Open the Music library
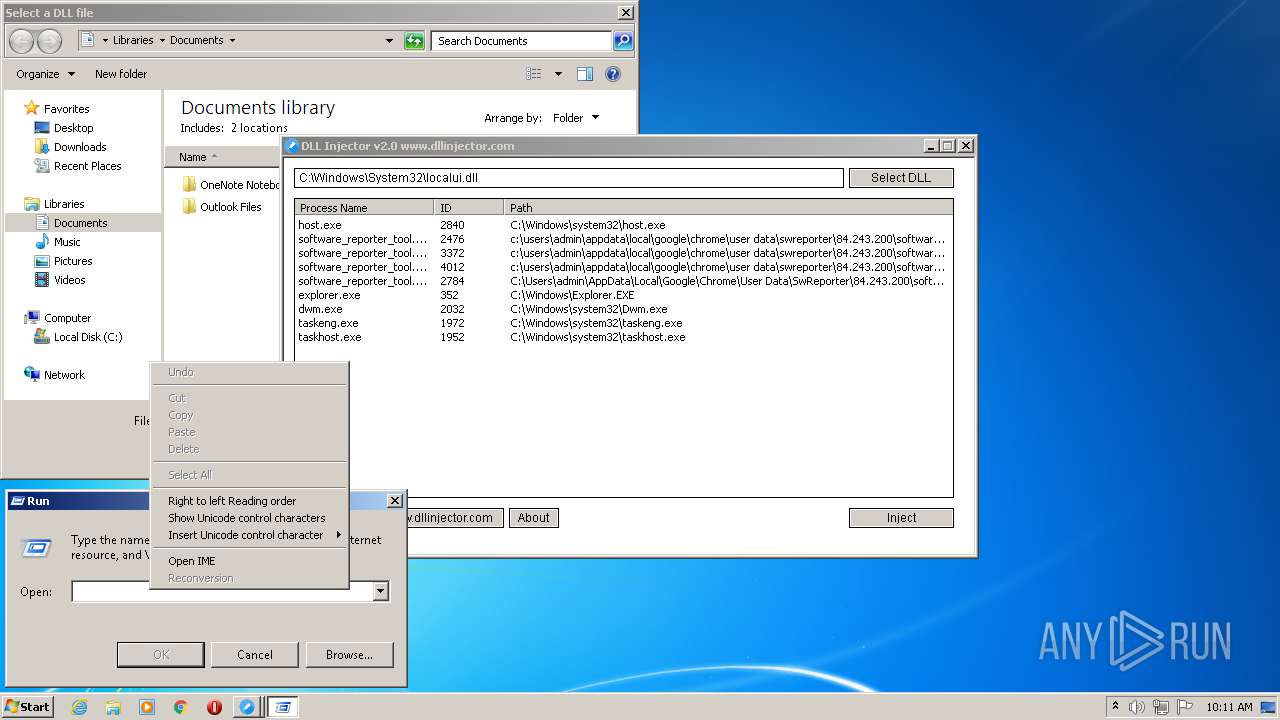Image resolution: width=1280 pixels, height=720 pixels. [x=67, y=242]
